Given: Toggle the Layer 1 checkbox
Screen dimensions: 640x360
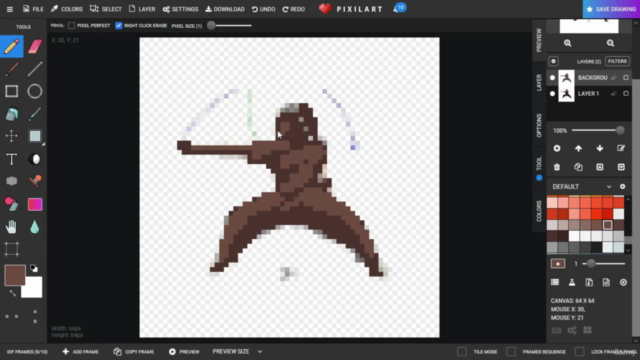Looking at the screenshot, I should click(x=626, y=93).
